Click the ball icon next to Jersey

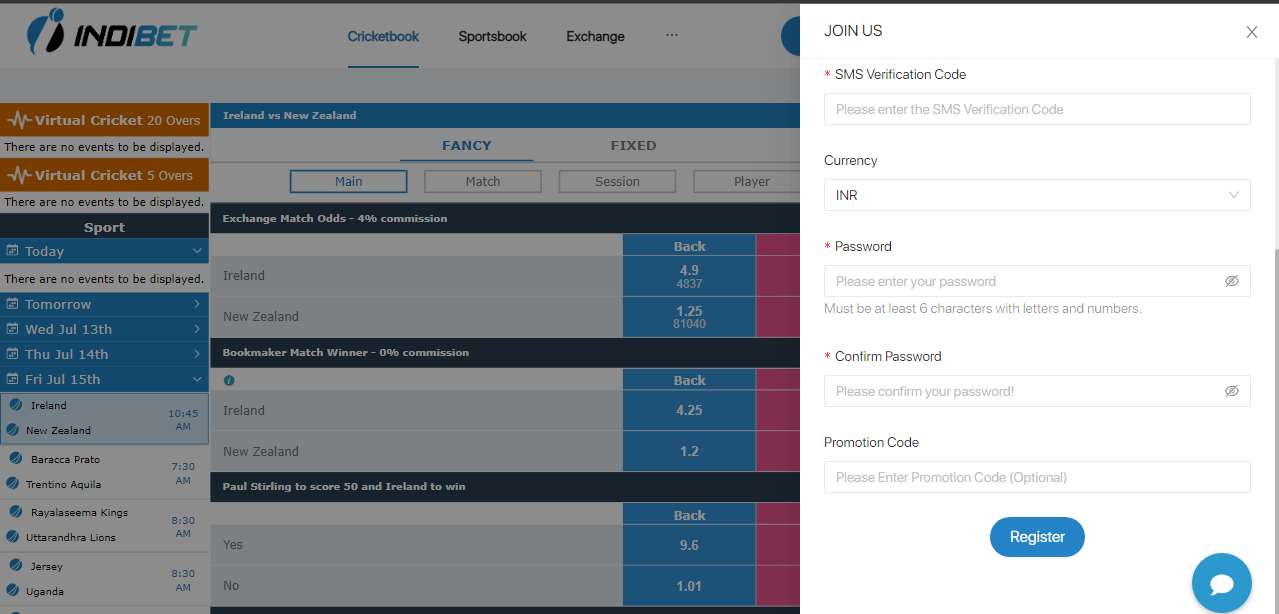(16, 565)
